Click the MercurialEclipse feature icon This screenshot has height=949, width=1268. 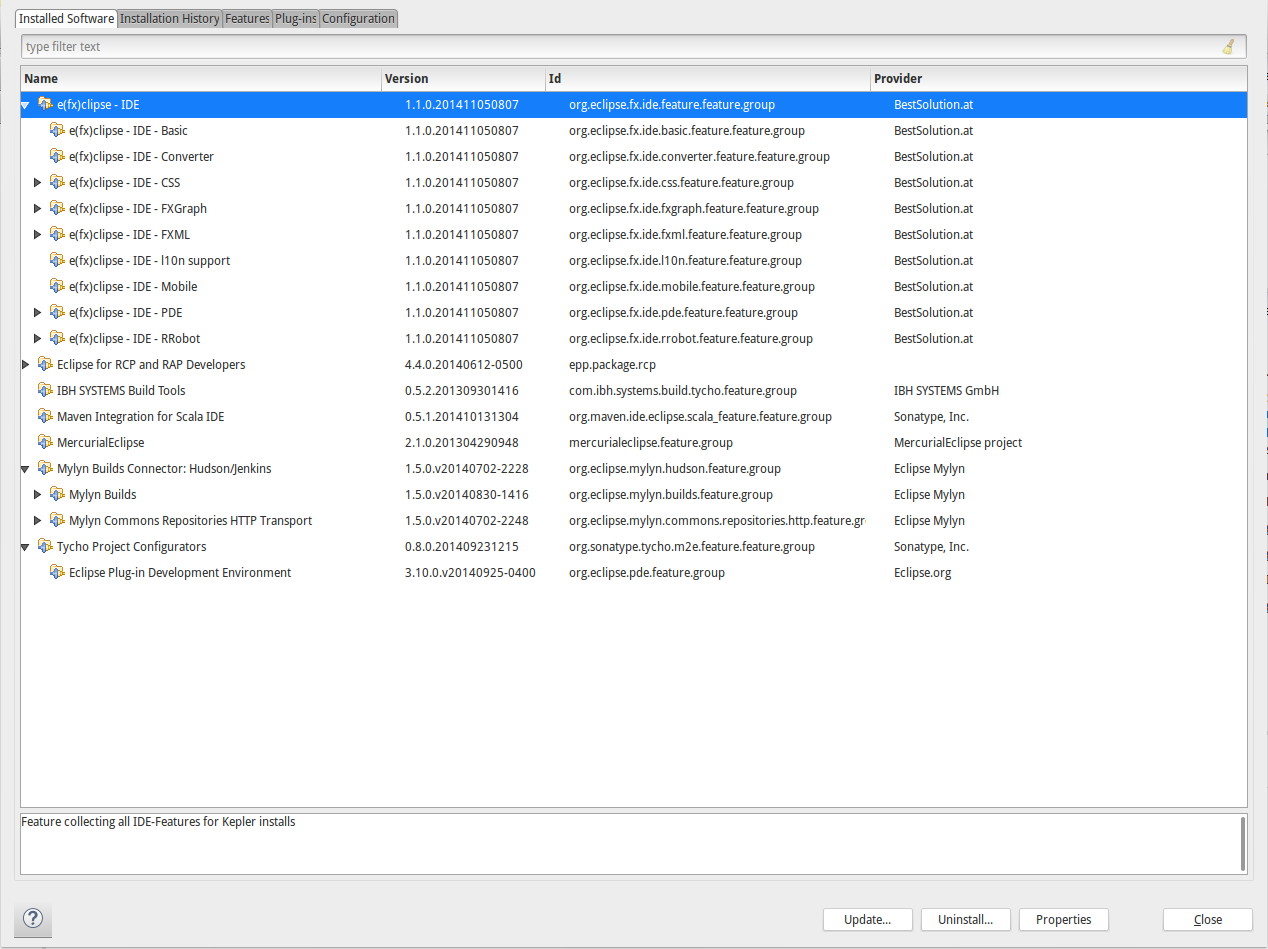[45, 442]
